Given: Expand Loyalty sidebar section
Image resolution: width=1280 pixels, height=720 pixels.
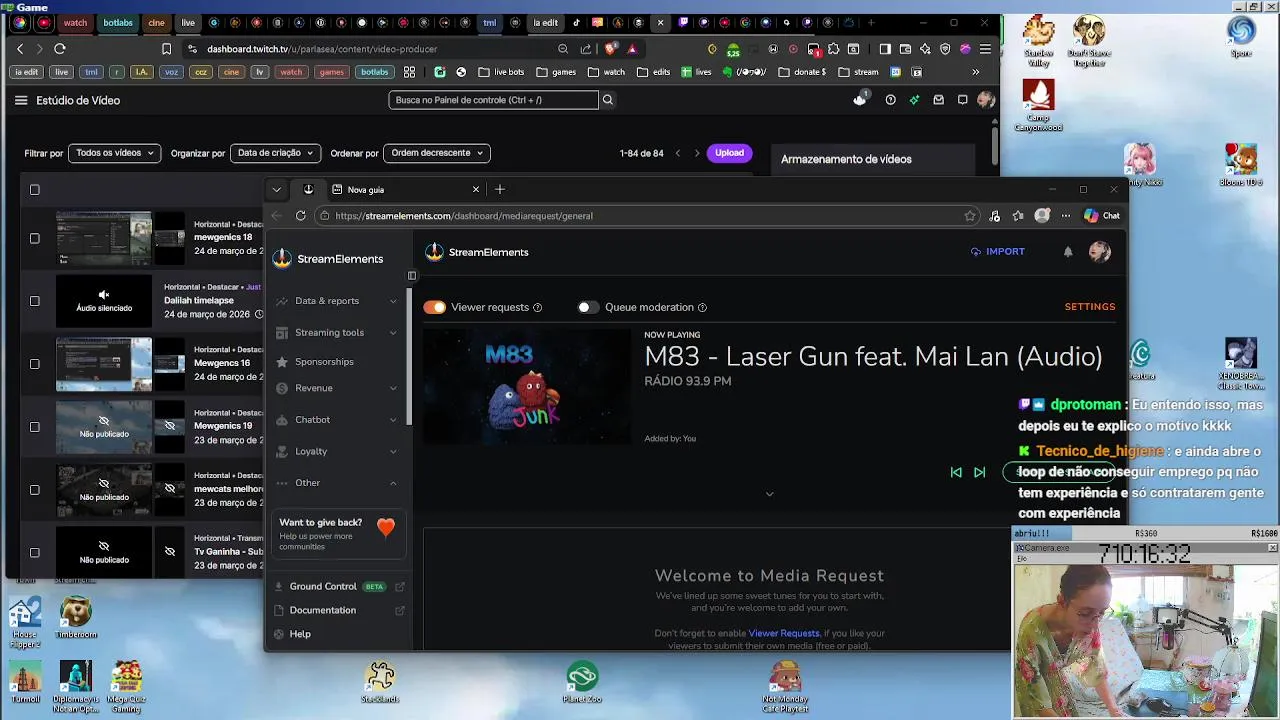Looking at the screenshot, I should coord(336,451).
